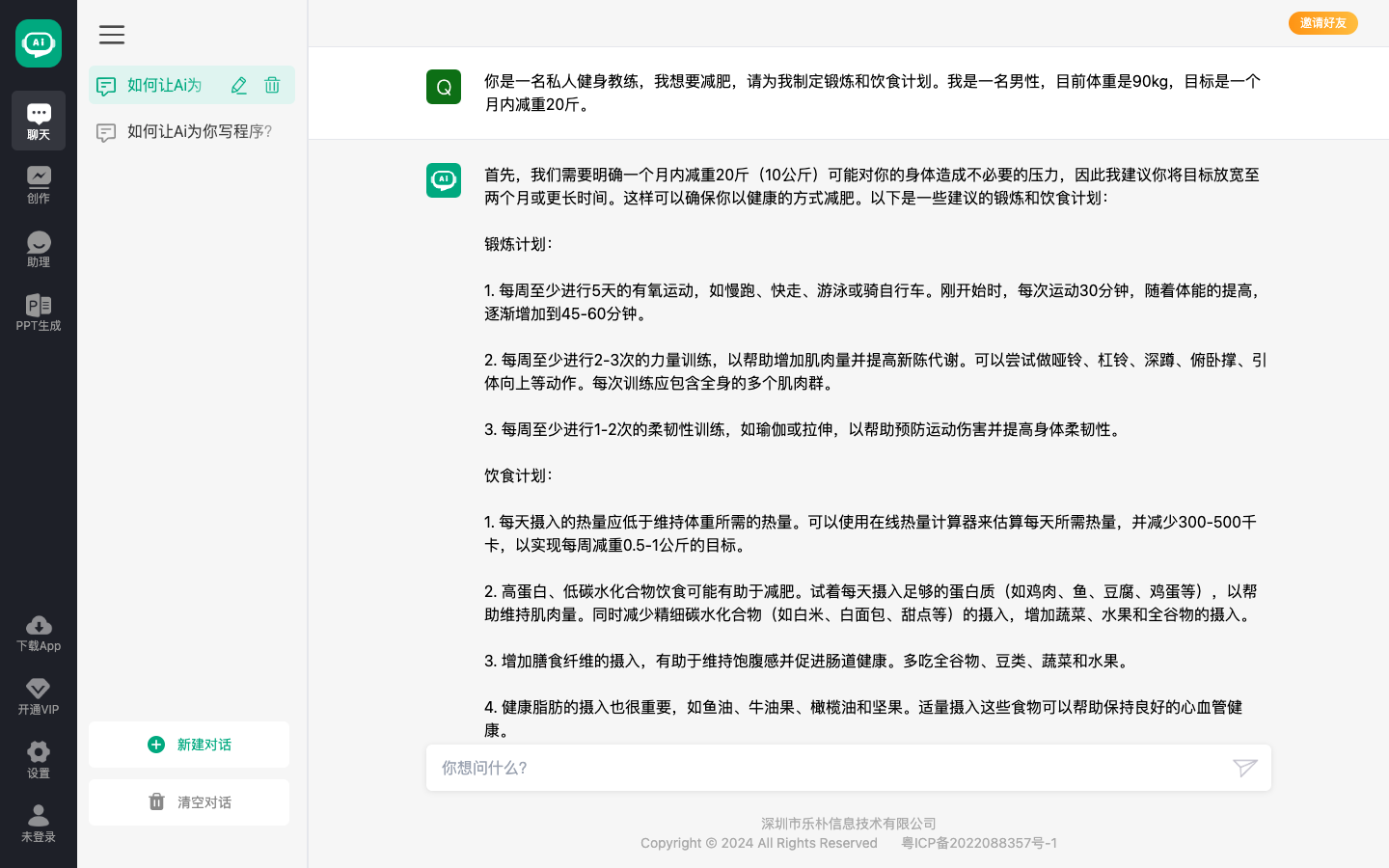Open the 助理 assistant section
Viewport: 1389px width, 868px height.
[39, 248]
